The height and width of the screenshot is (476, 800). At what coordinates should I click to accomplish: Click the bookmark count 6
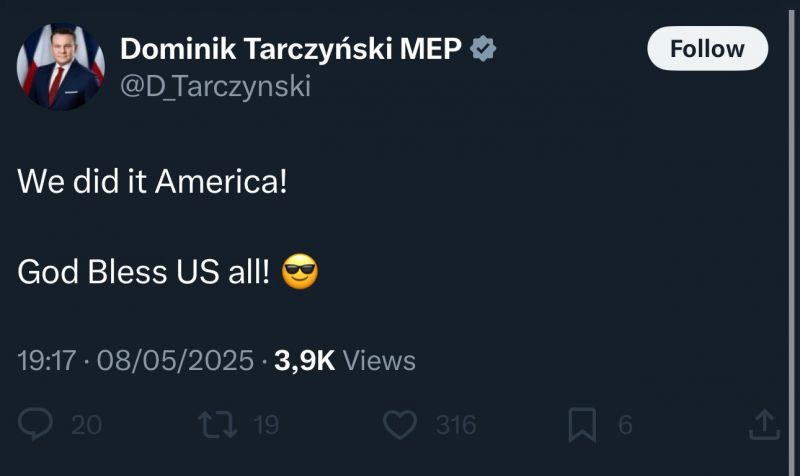click(626, 425)
